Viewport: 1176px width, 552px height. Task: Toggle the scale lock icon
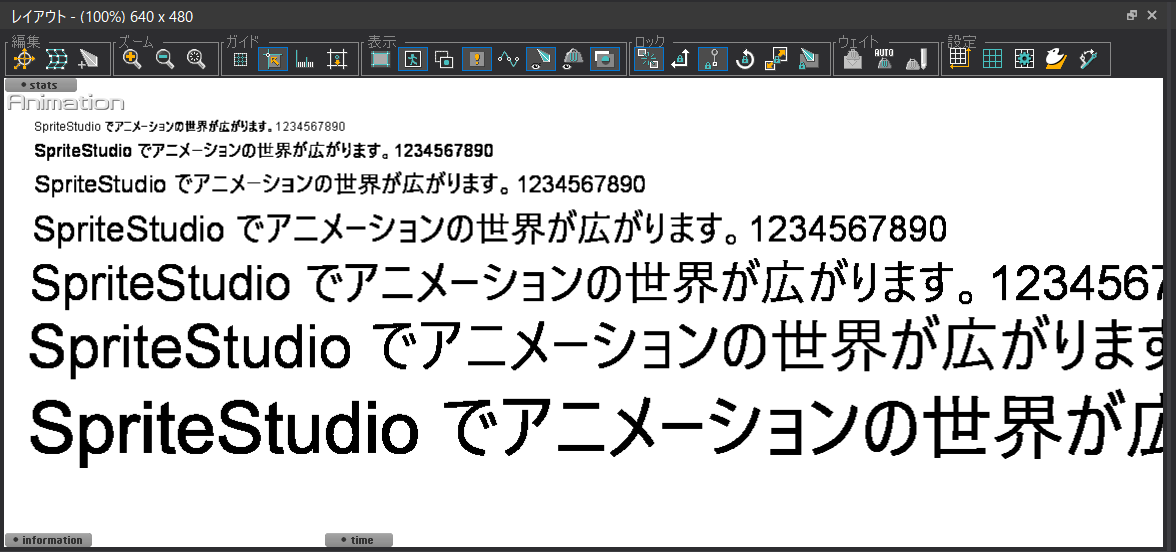pos(776,59)
